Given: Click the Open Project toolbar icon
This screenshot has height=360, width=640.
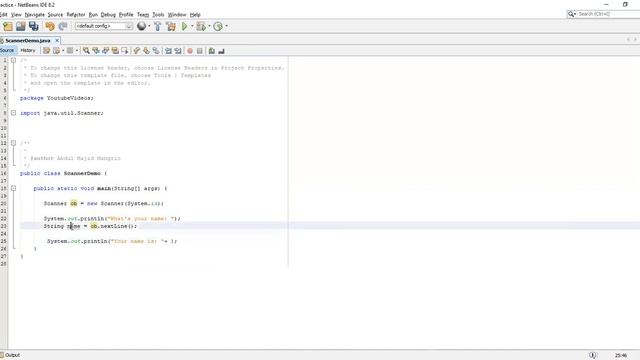Looking at the screenshot, I should point(20,27).
